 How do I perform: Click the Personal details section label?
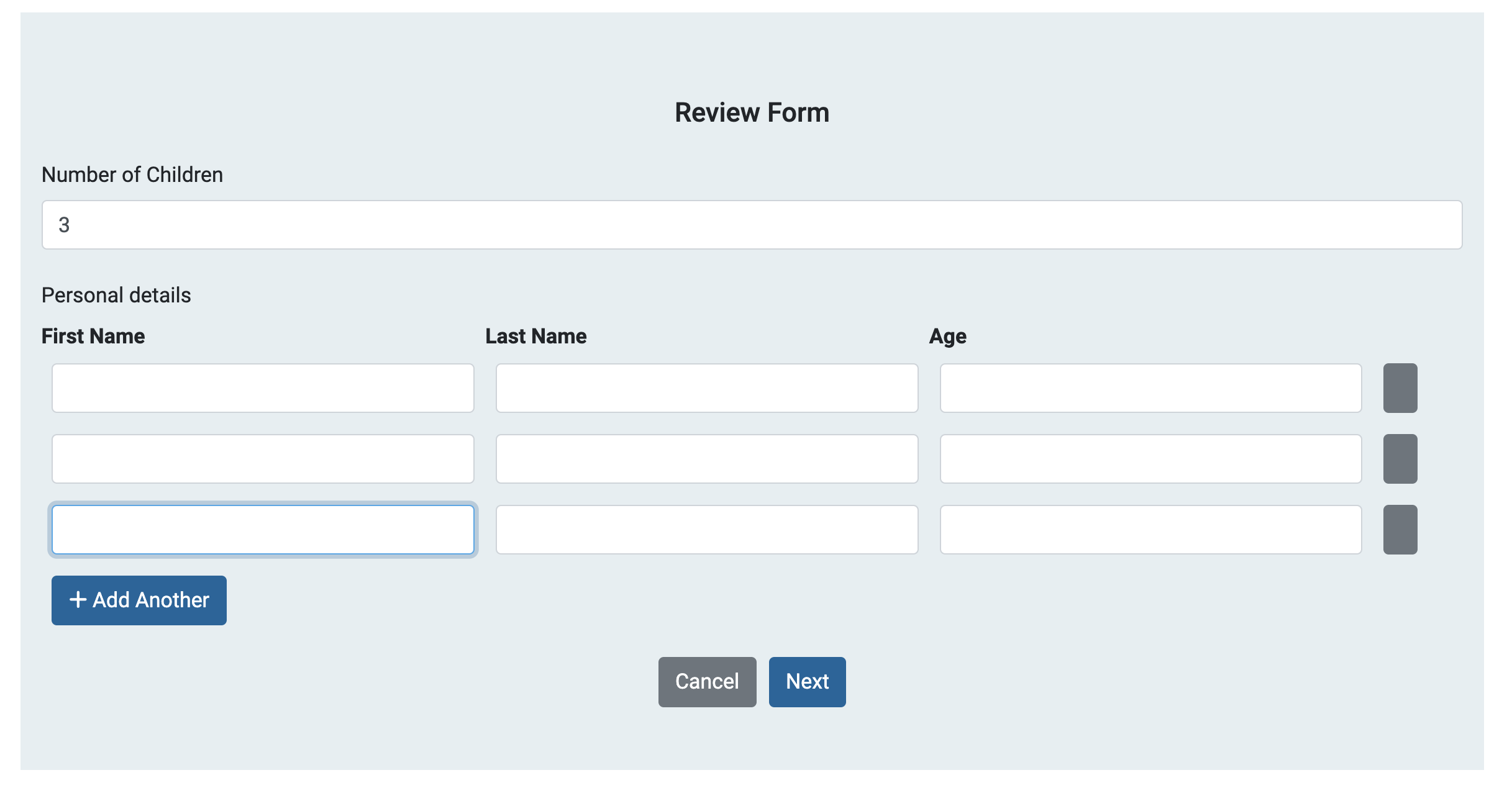[x=116, y=294]
